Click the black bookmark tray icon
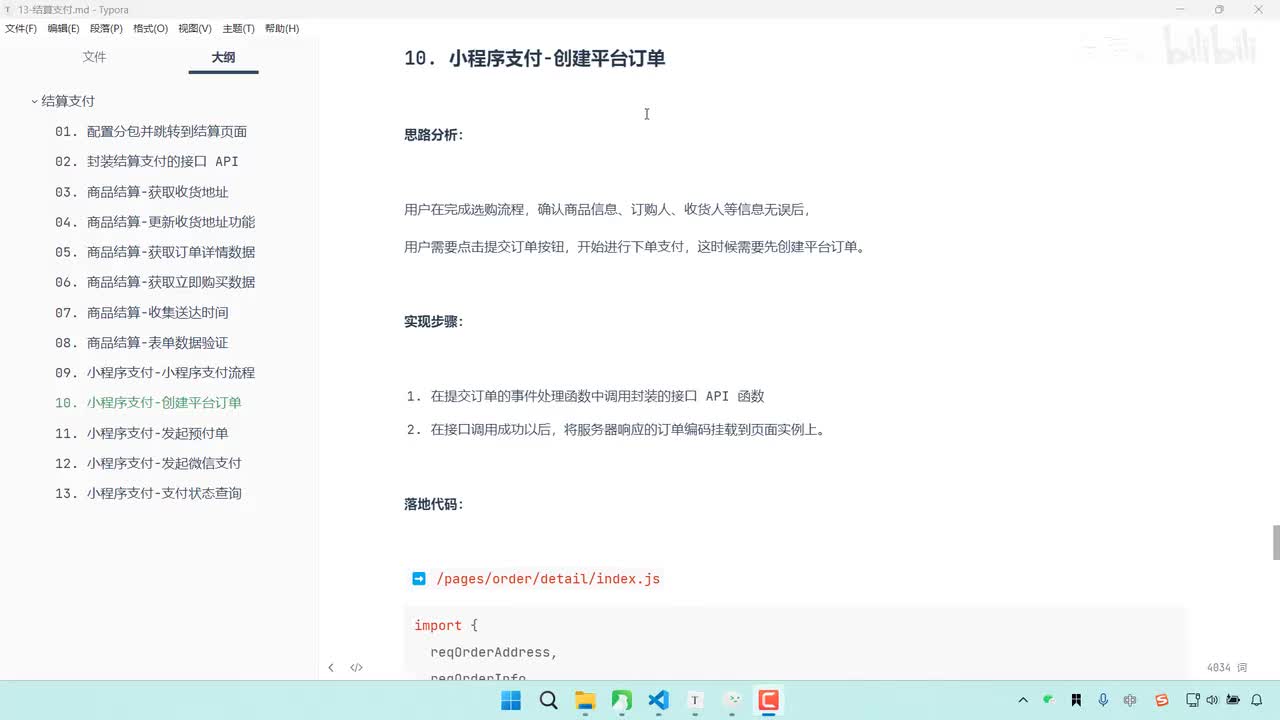Screen dimensions: 1280x720 (x=1076, y=700)
